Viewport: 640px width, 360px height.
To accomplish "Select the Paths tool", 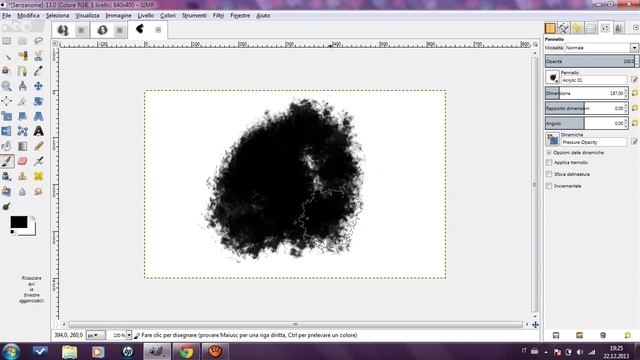I will coord(22,71).
